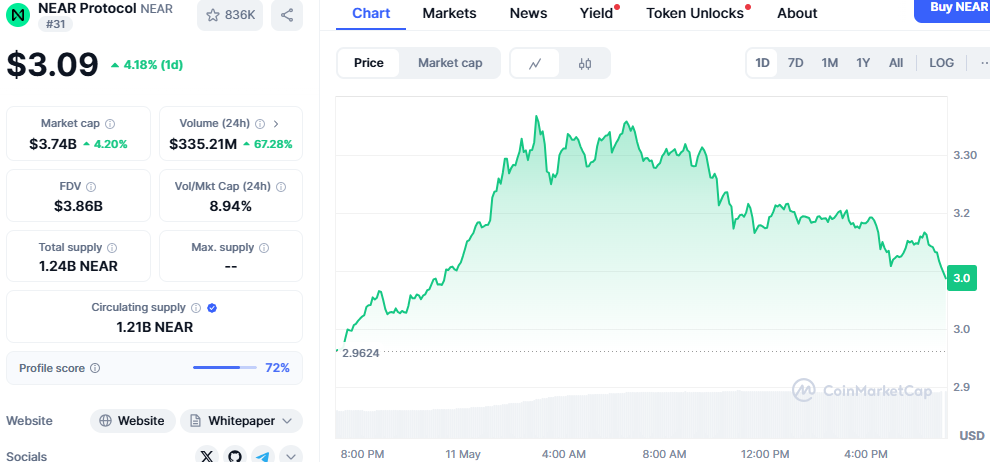
Task: Open the X (Twitter) social link
Action: (x=207, y=456)
